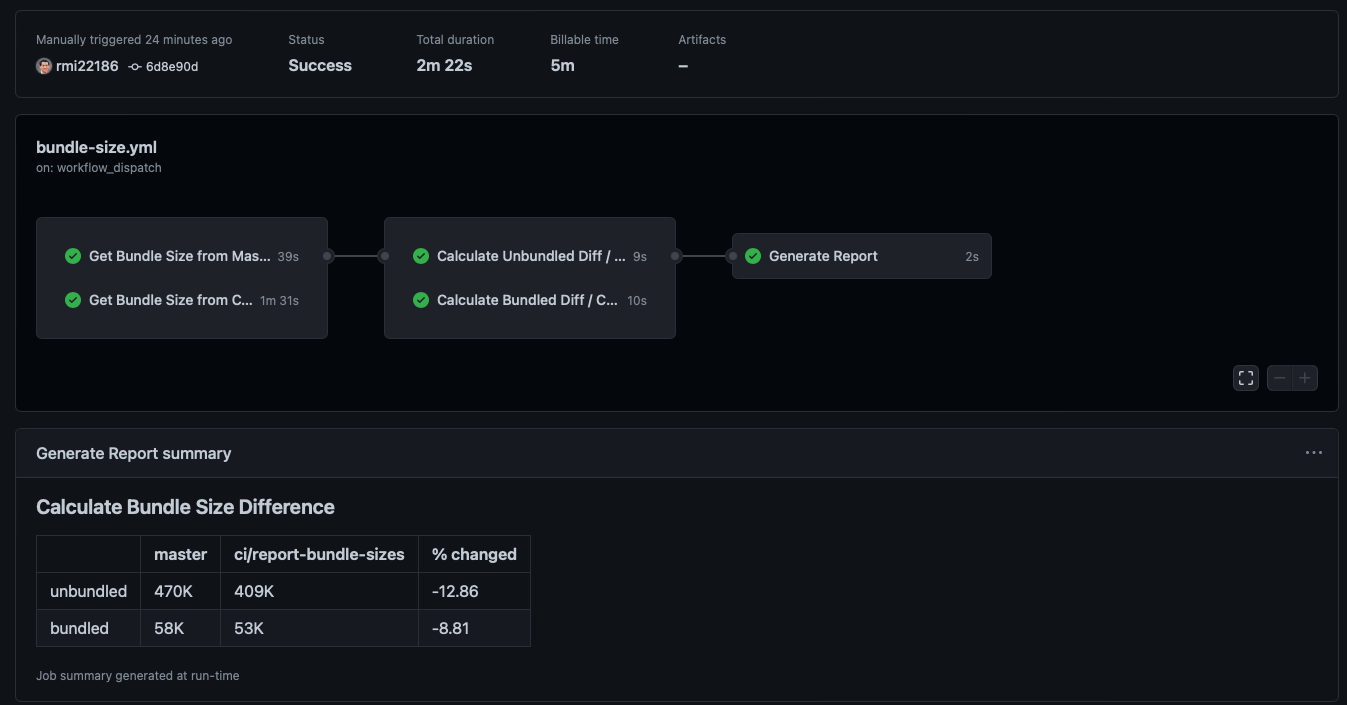Open fullscreen view of the workflow graph
The width and height of the screenshot is (1347, 705).
(1245, 378)
